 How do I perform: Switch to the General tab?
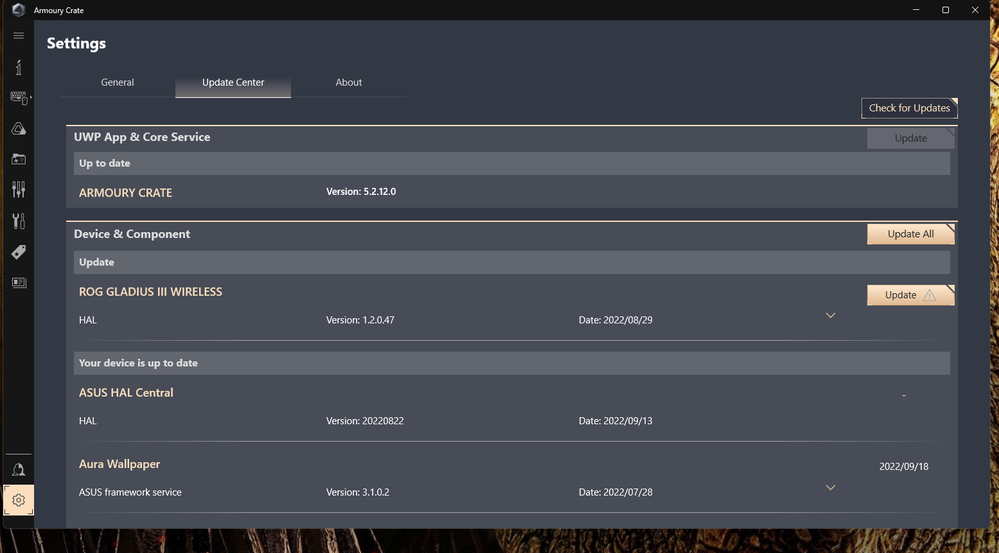coord(117,82)
